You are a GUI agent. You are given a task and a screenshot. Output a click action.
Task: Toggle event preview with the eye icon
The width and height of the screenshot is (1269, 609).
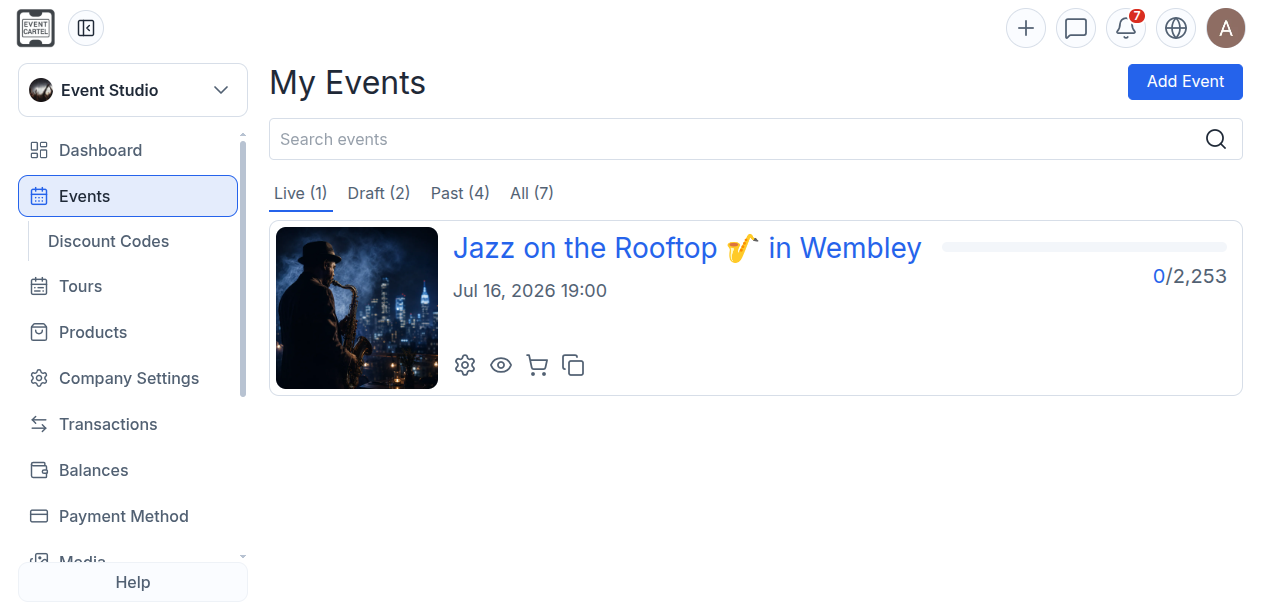(501, 365)
